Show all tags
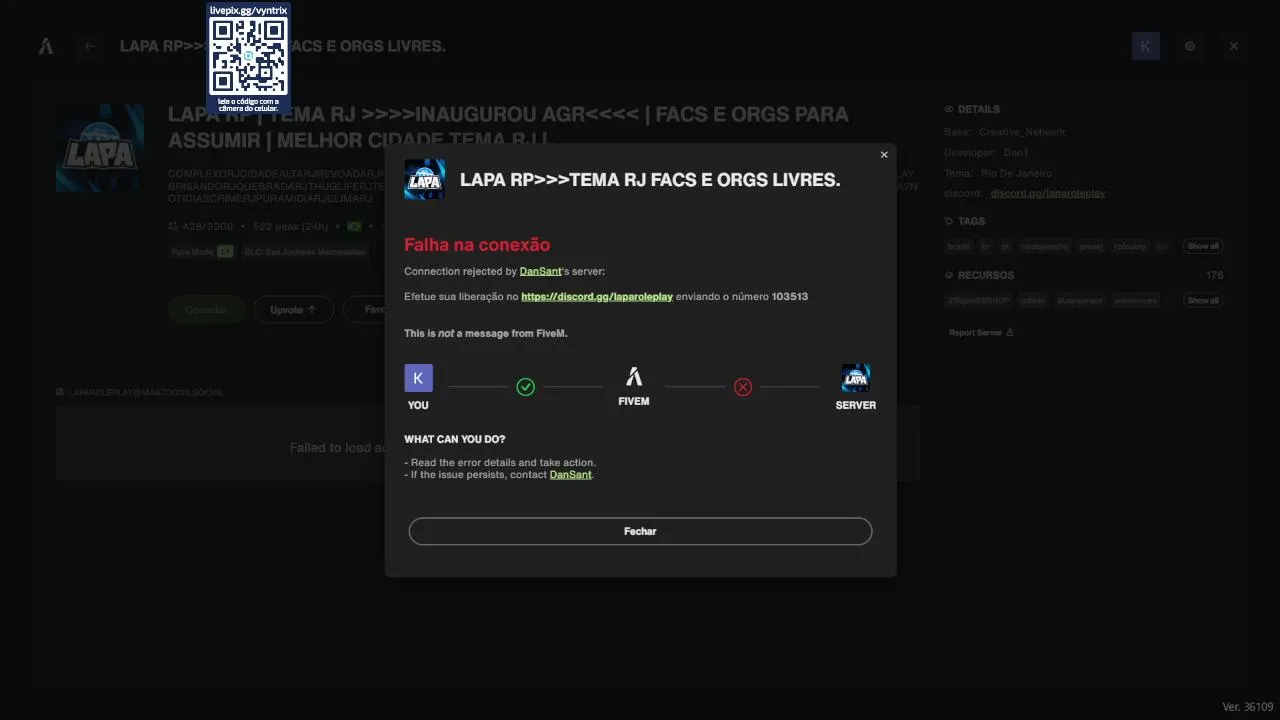This screenshot has height=720, width=1280. click(1203, 246)
